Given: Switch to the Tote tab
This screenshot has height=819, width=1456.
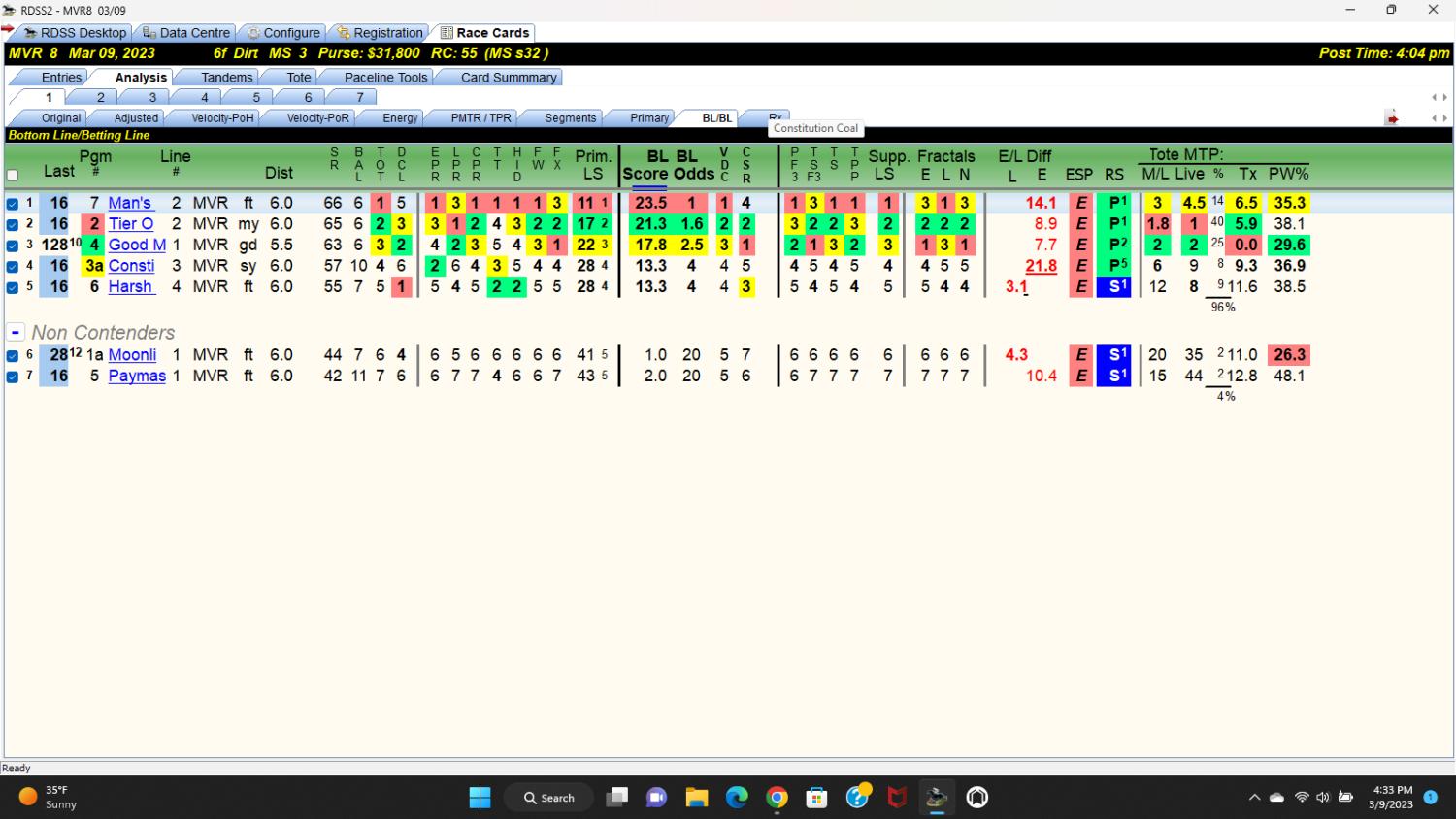Looking at the screenshot, I should click(x=299, y=78).
